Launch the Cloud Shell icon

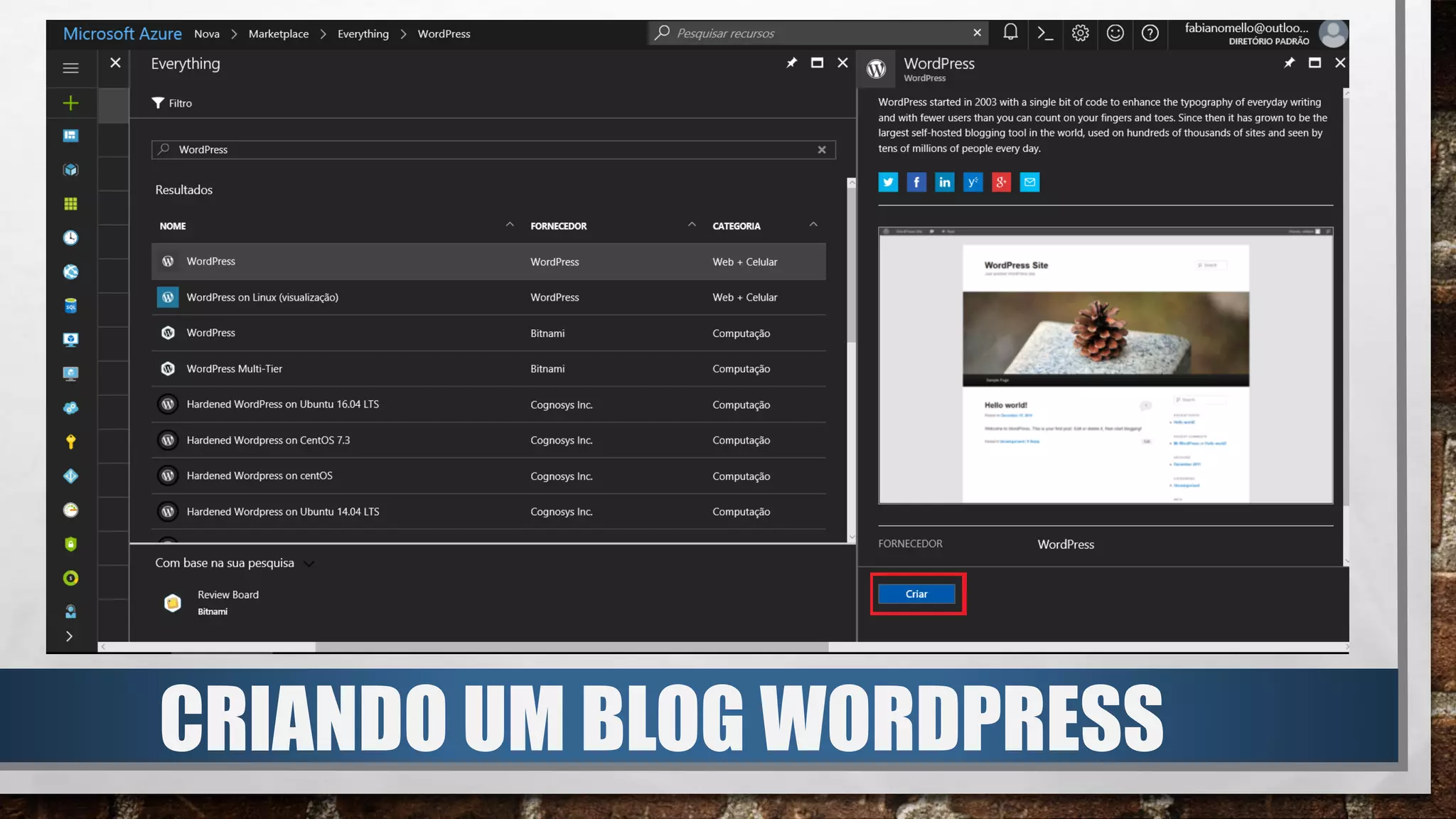point(1045,33)
